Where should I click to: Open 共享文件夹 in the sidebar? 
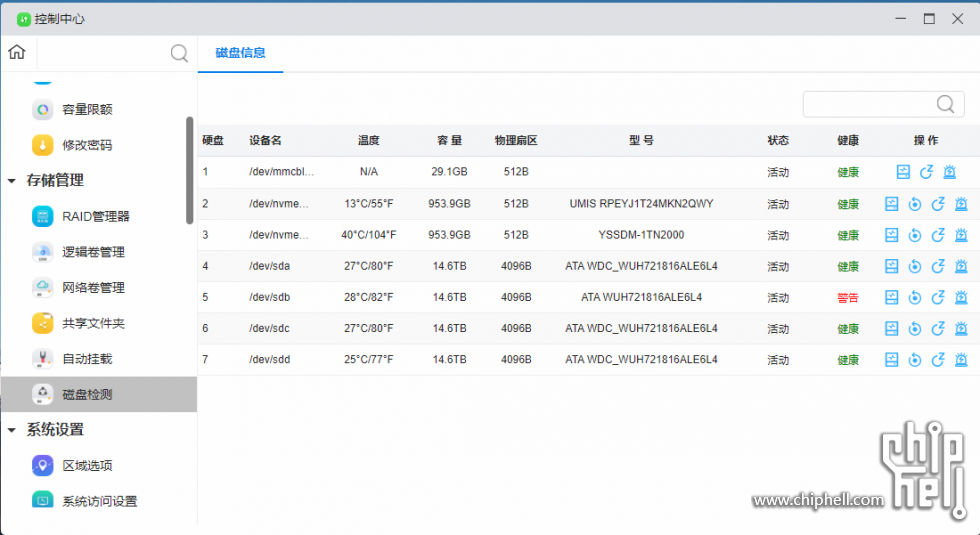93,323
